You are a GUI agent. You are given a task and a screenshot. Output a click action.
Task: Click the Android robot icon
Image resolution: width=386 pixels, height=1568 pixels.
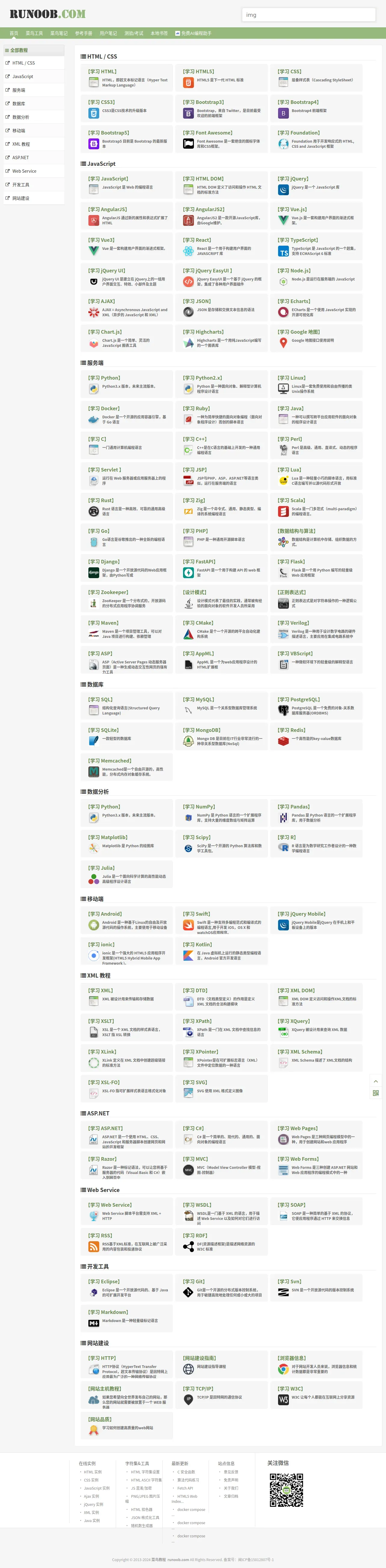pyautogui.click(x=93, y=925)
